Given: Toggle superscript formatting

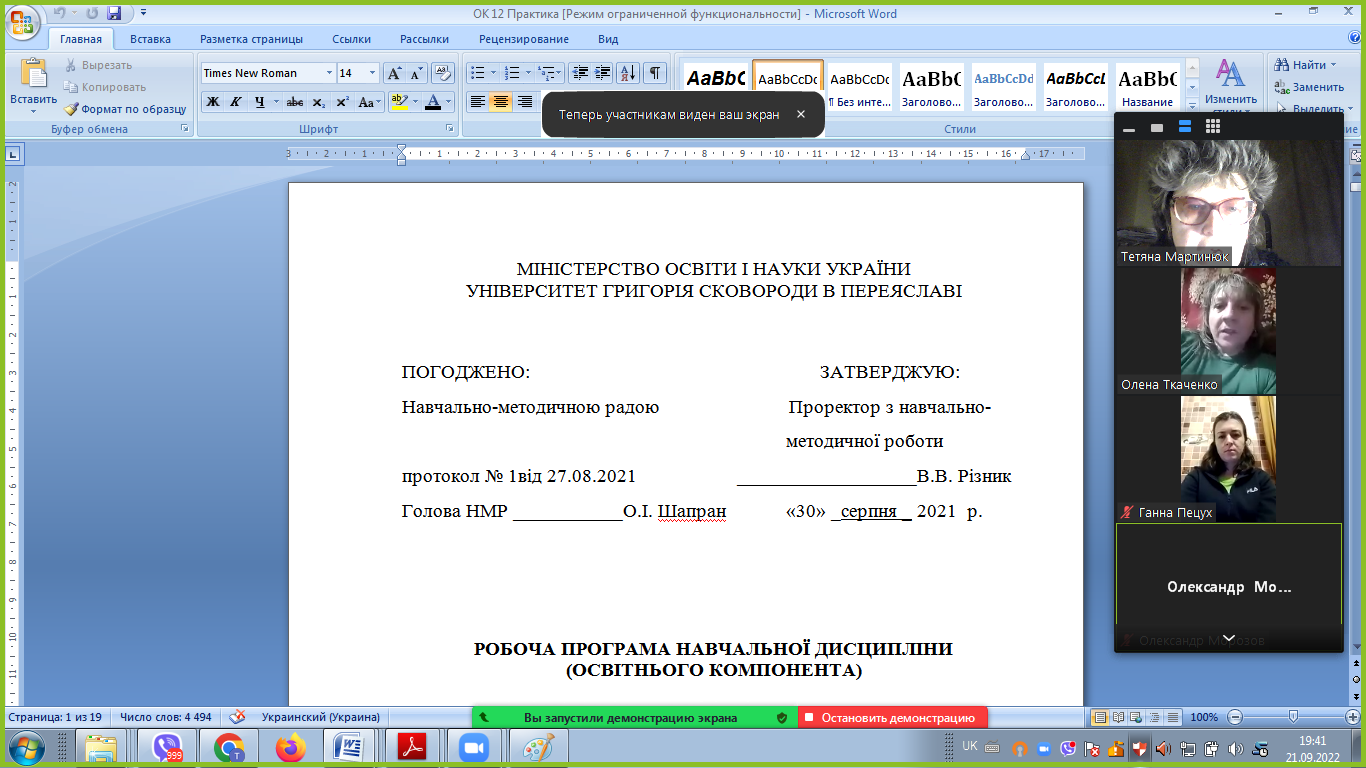Looking at the screenshot, I should 342,102.
